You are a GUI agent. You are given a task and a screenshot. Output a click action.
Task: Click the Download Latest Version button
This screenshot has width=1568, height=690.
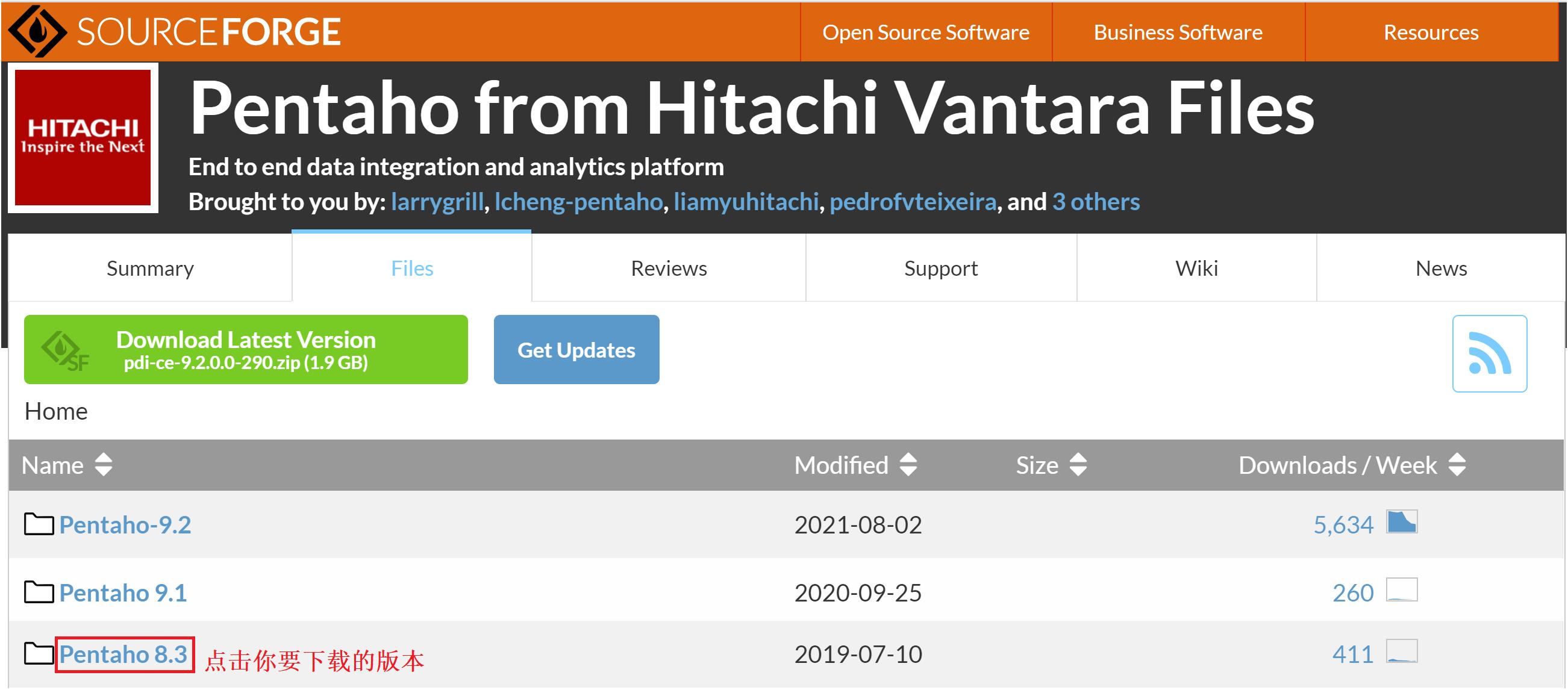click(246, 349)
